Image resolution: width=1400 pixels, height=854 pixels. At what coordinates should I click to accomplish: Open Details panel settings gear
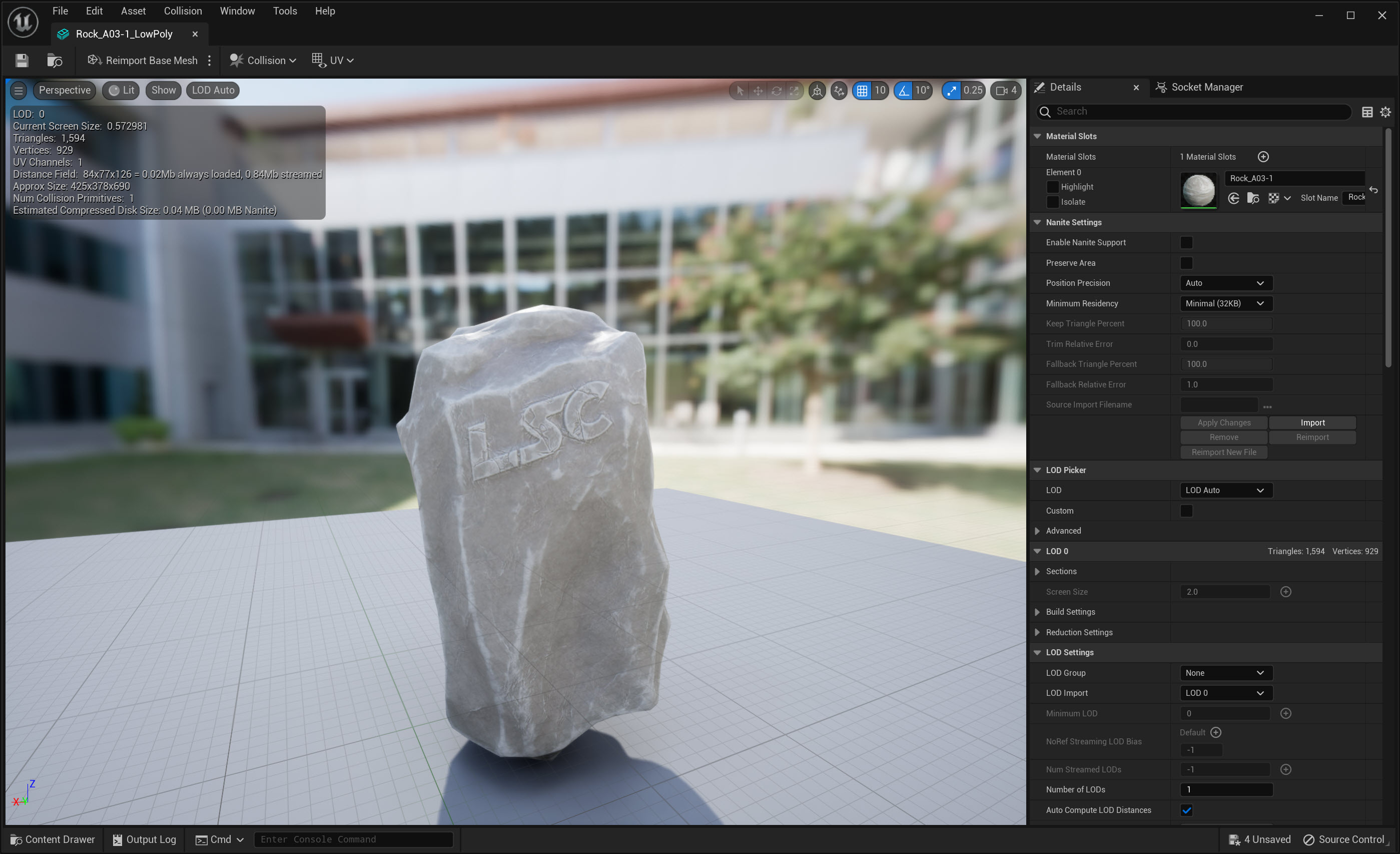click(1385, 112)
